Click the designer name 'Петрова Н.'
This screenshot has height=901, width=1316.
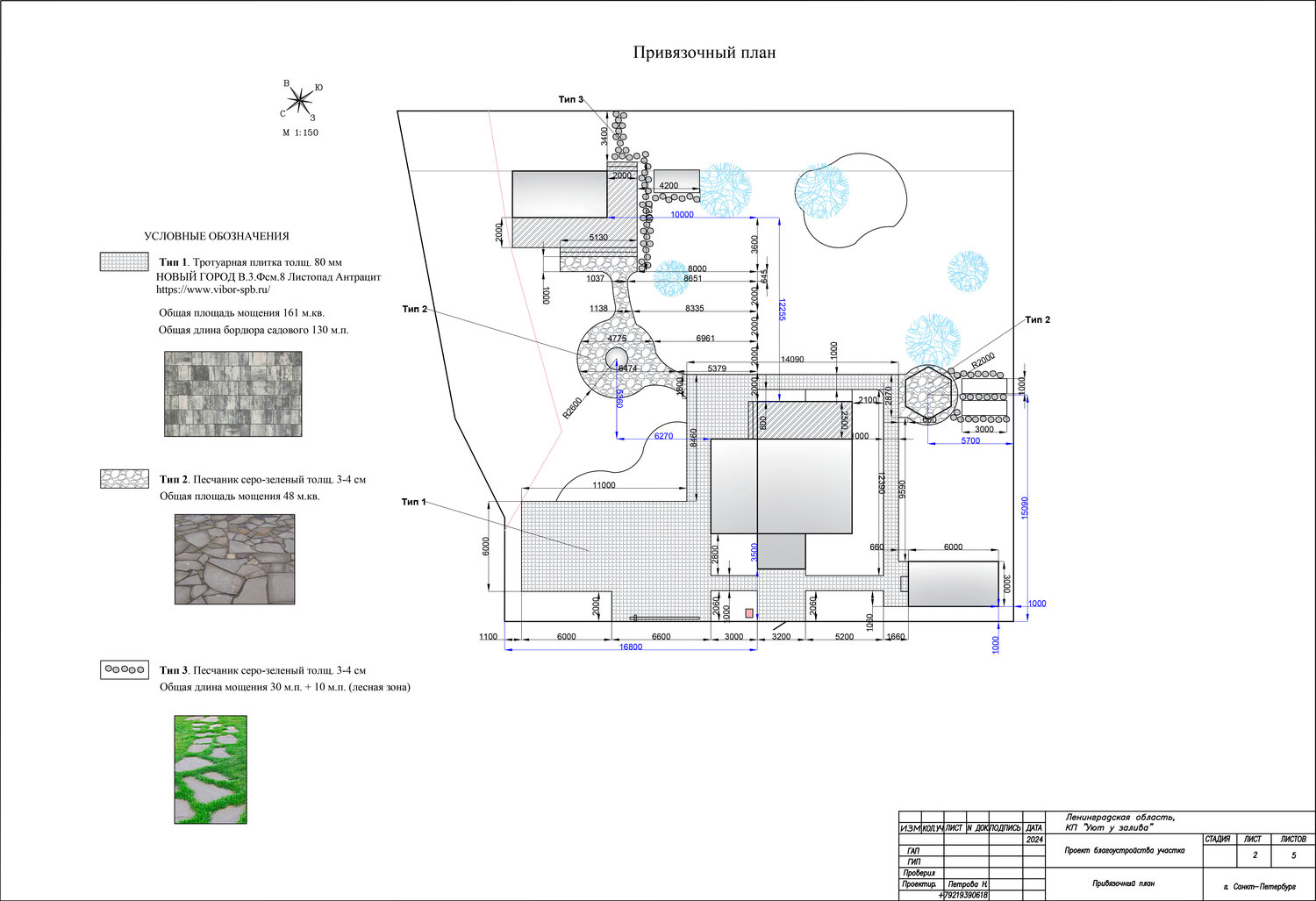pyautogui.click(x=969, y=884)
